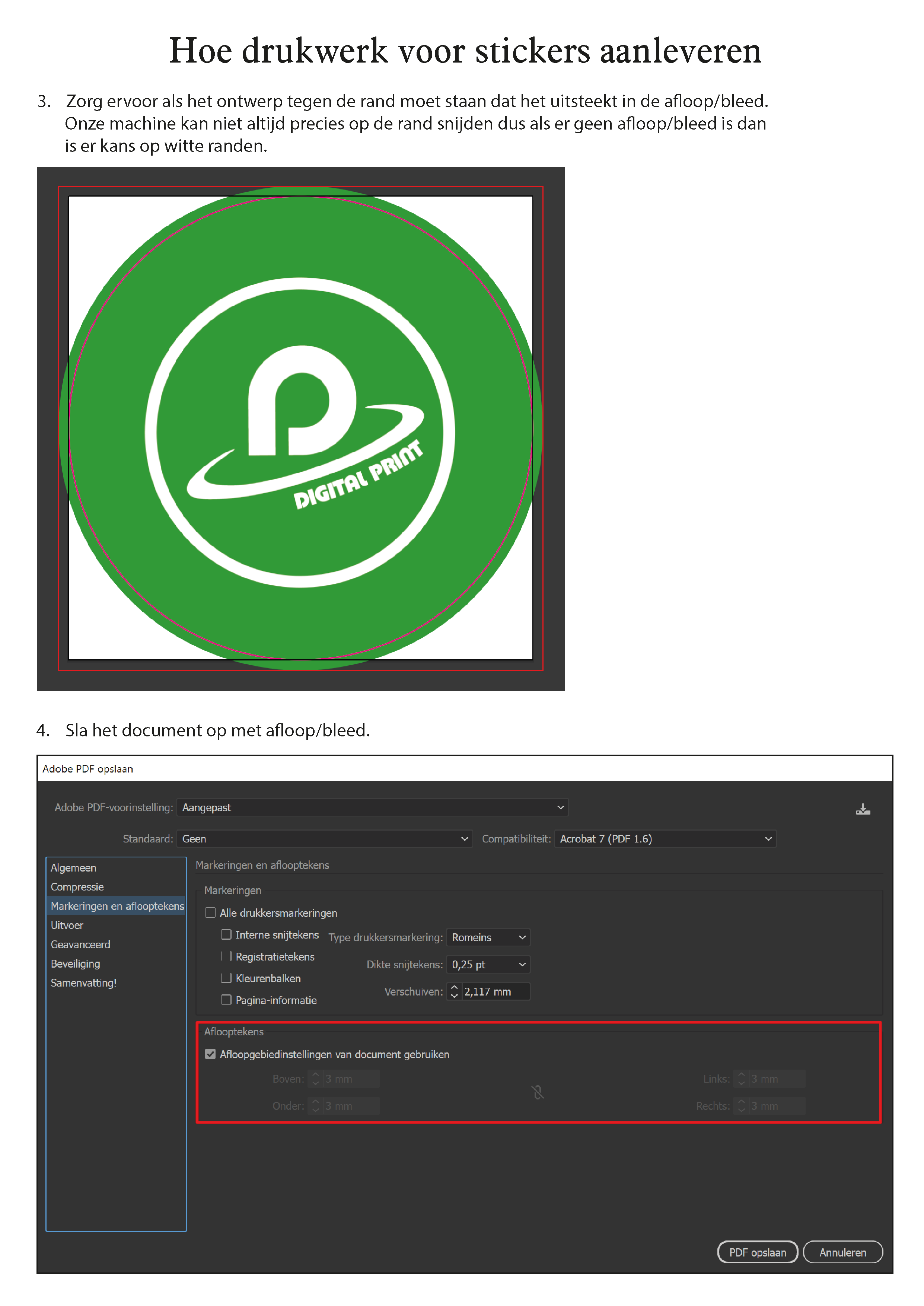Viewport: 924px width, 1306px height.
Task: Toggle Interne snijtekens checkbox
Action: click(x=226, y=934)
